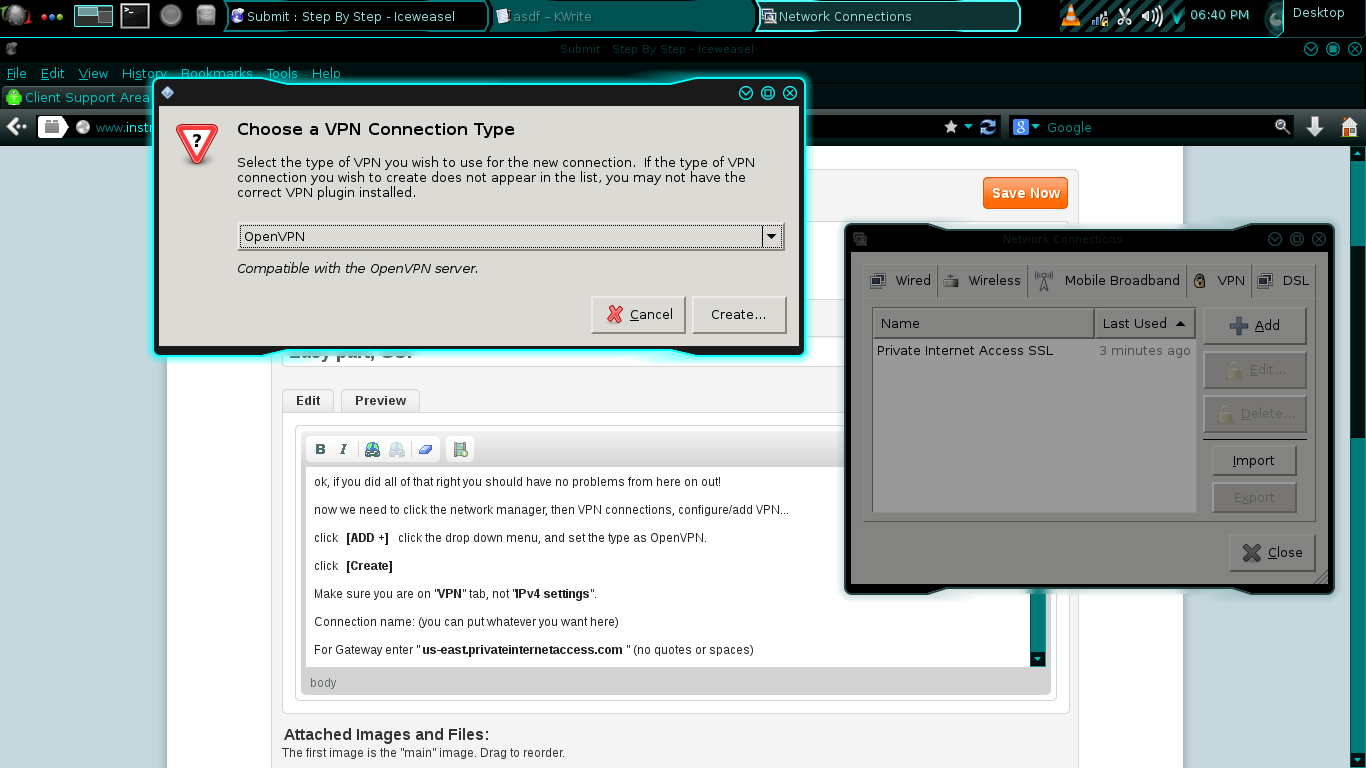Click the Desktop button in the panel

click(x=1318, y=13)
